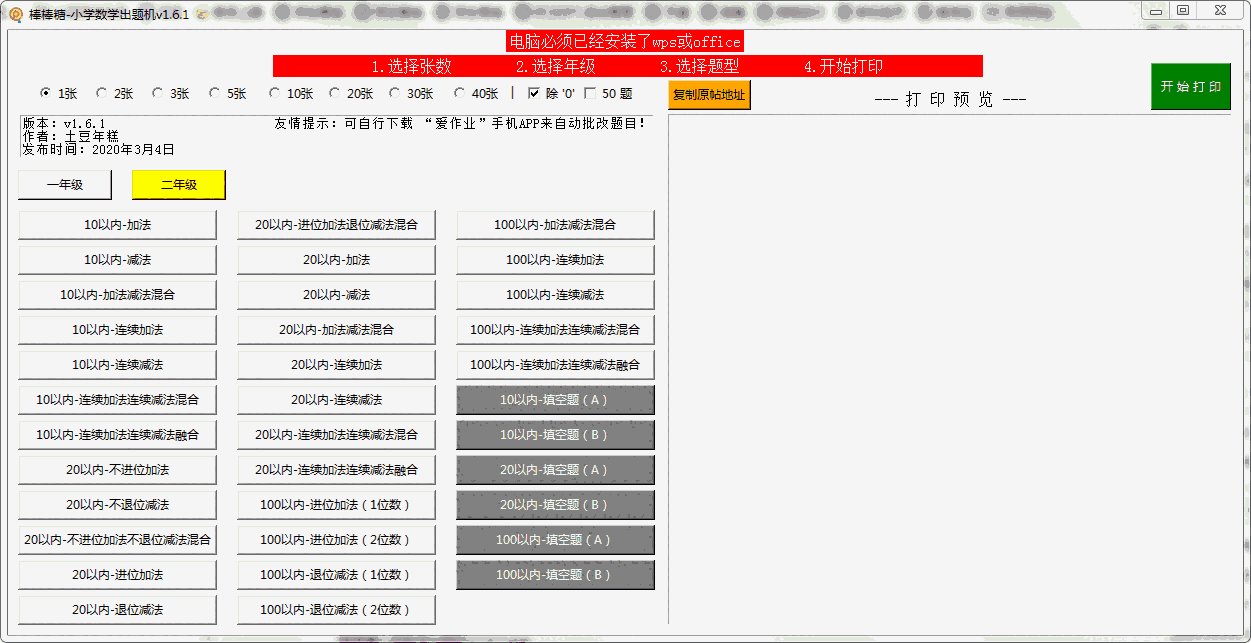Generate 20以内-进位加法退位减法混合 questions
This screenshot has height=643, width=1251.
(x=336, y=224)
